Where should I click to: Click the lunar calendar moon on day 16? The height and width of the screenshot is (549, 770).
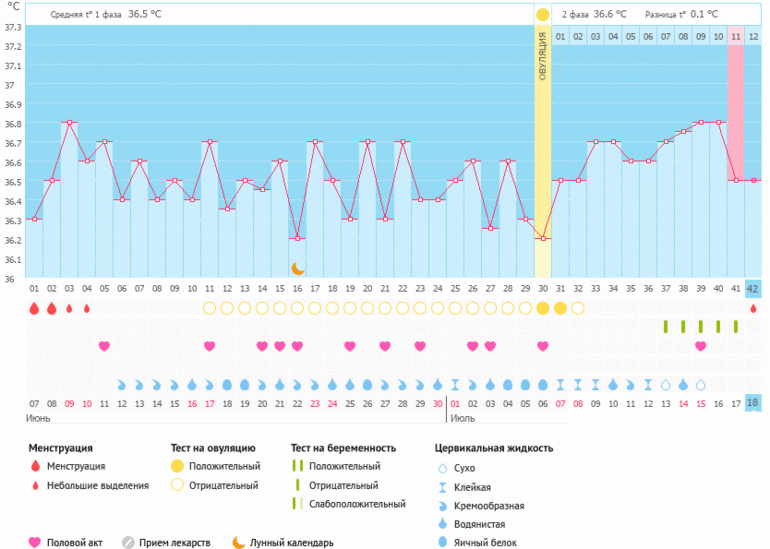pos(297,268)
